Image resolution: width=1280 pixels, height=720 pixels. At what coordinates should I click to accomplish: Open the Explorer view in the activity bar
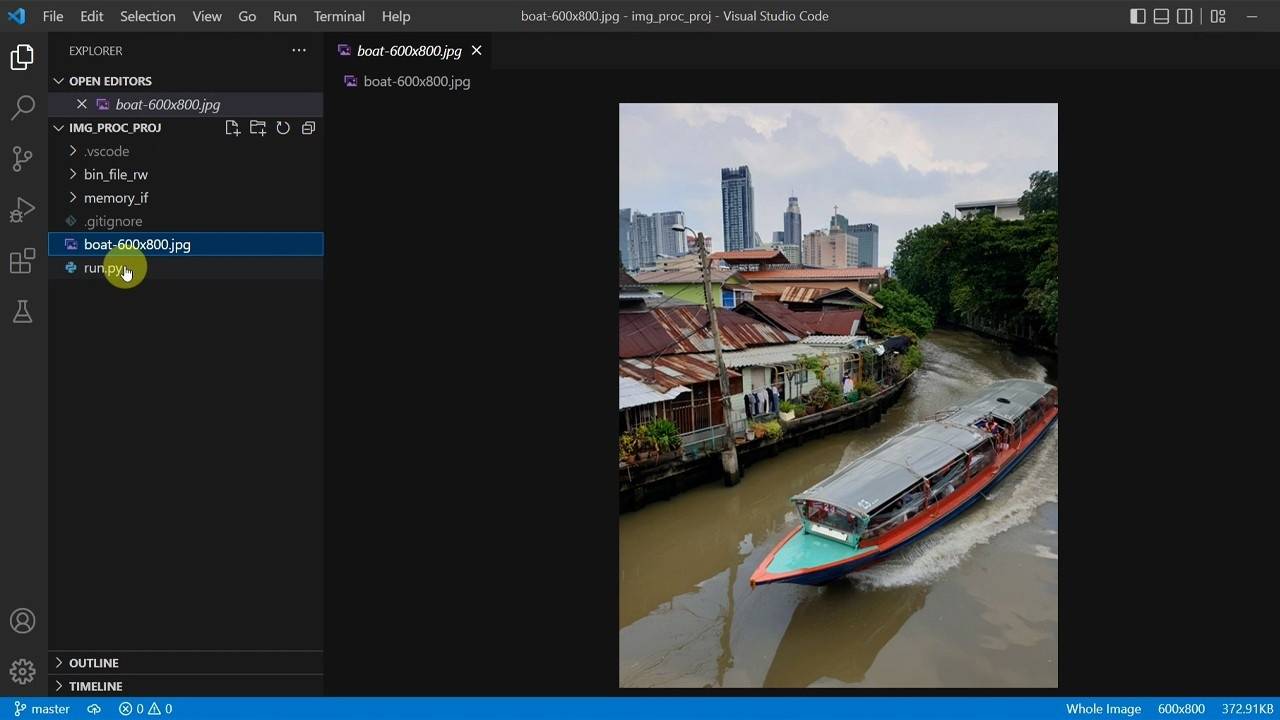pos(22,57)
